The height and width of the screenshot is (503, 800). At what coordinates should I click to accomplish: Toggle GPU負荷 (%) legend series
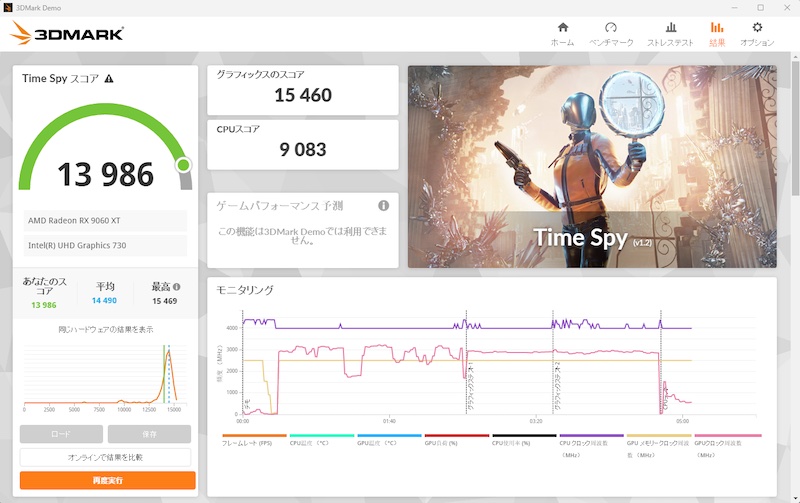pos(457,440)
